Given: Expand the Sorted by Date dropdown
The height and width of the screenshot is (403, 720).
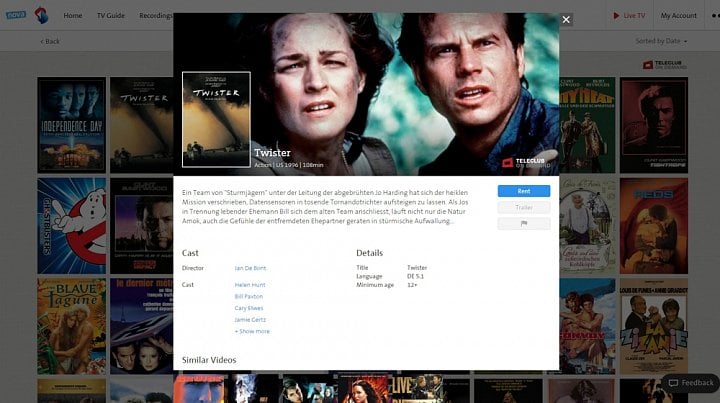Looking at the screenshot, I should 661,41.
